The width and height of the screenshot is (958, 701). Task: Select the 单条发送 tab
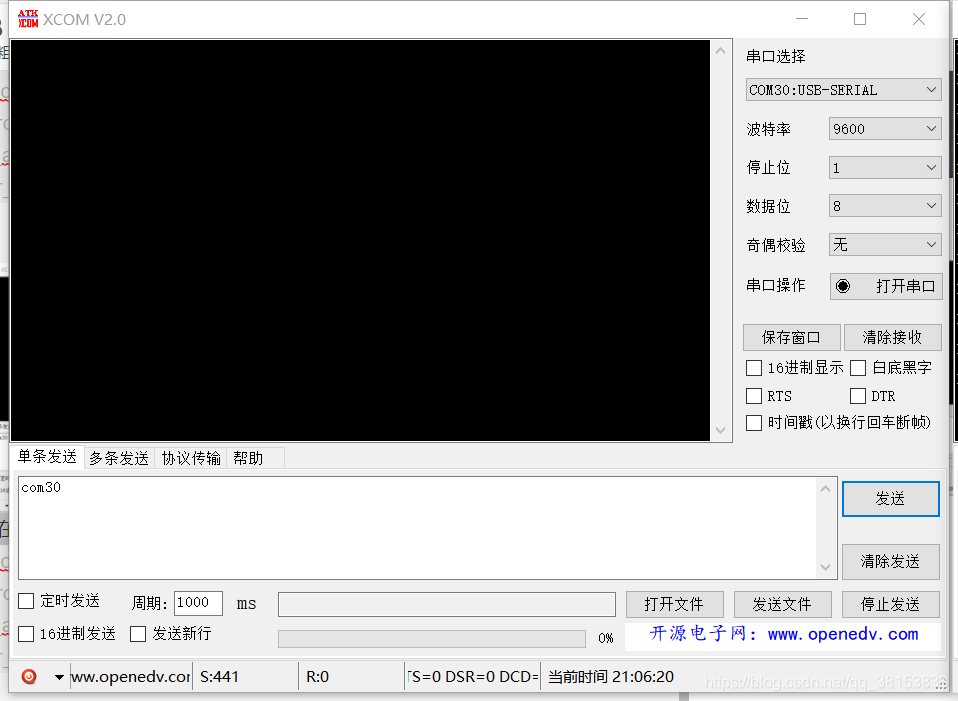(x=47, y=457)
